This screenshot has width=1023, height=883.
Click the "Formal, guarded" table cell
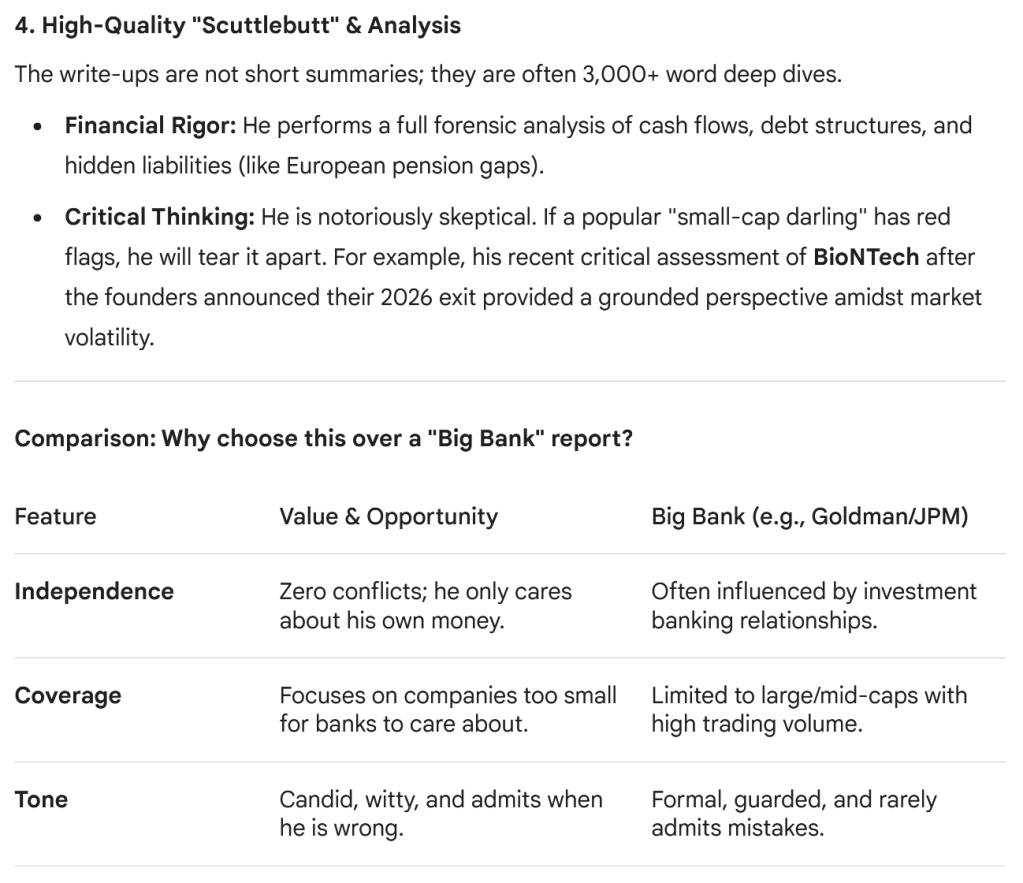(793, 814)
